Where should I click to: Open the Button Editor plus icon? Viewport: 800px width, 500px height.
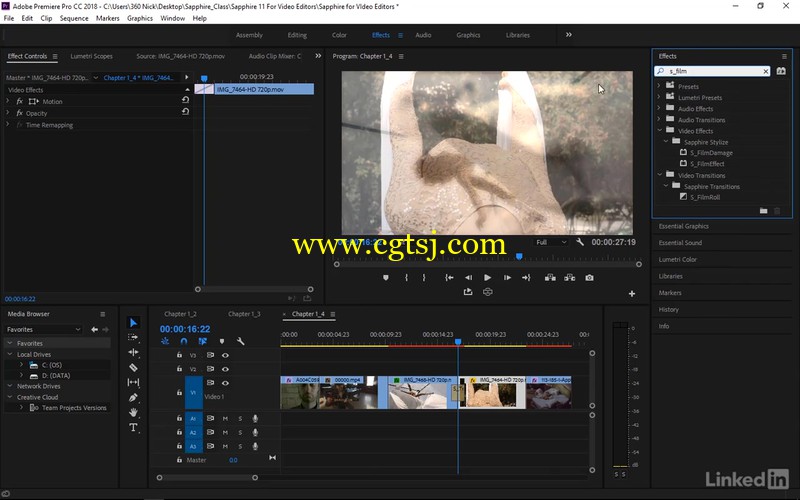pos(632,293)
